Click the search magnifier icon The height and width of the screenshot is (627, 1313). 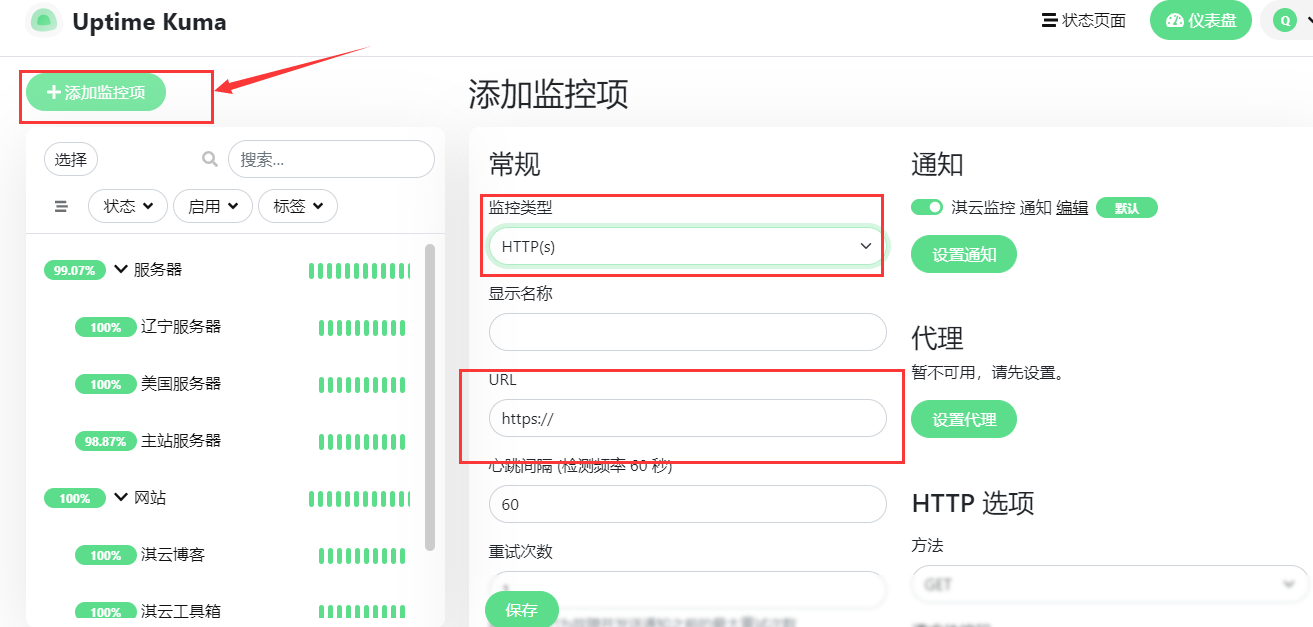[210, 159]
